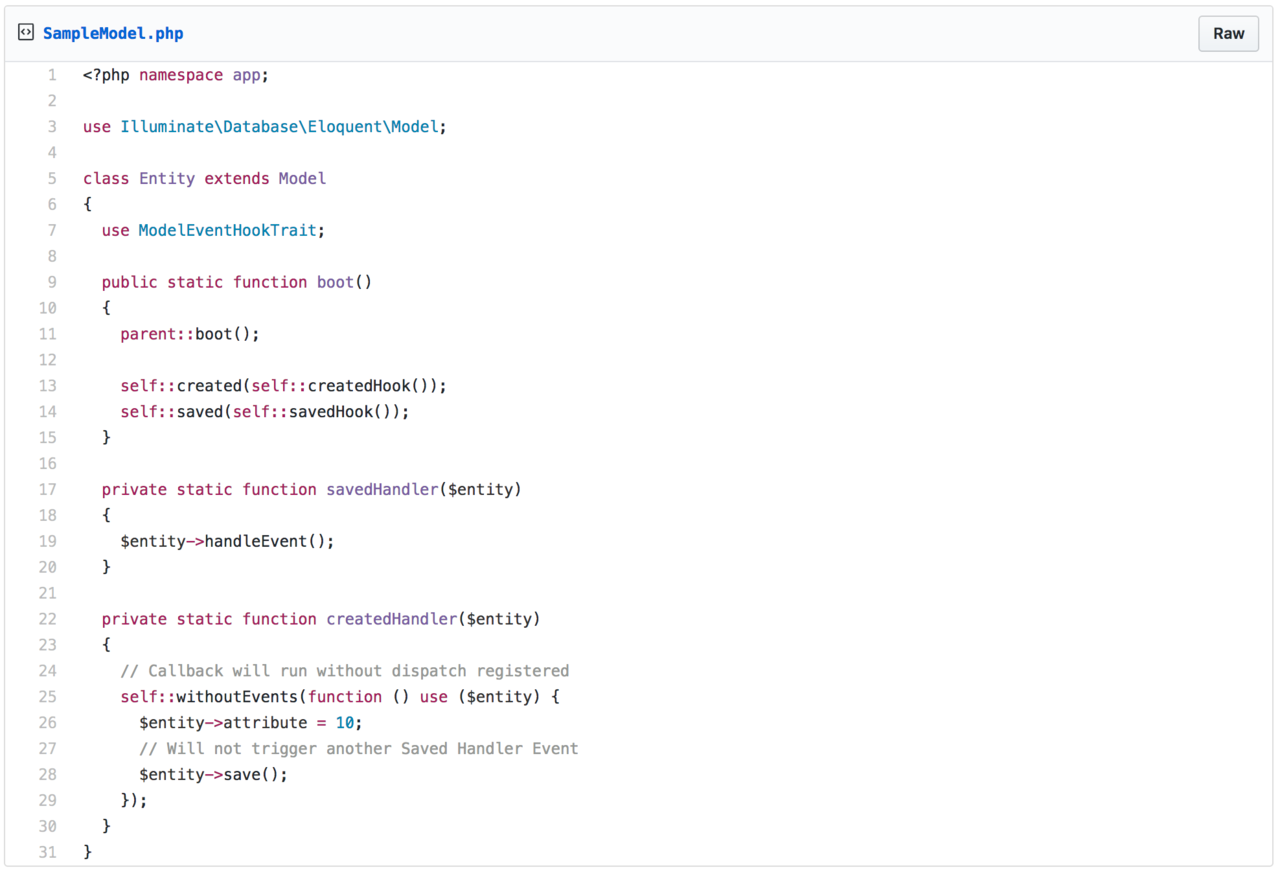Click 'Model' after extends on line 5

(x=303, y=179)
